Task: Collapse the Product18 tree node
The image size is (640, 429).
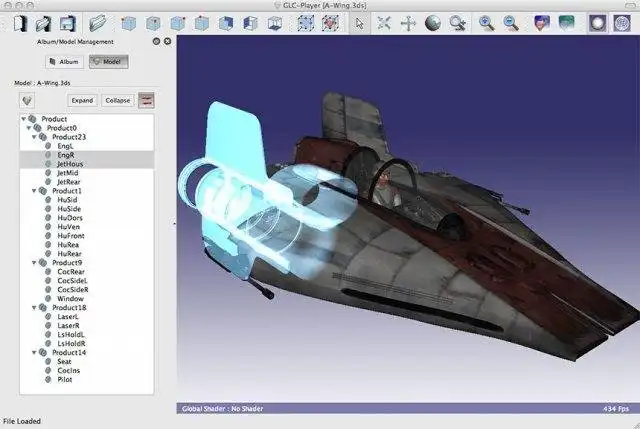Action: click(x=35, y=308)
